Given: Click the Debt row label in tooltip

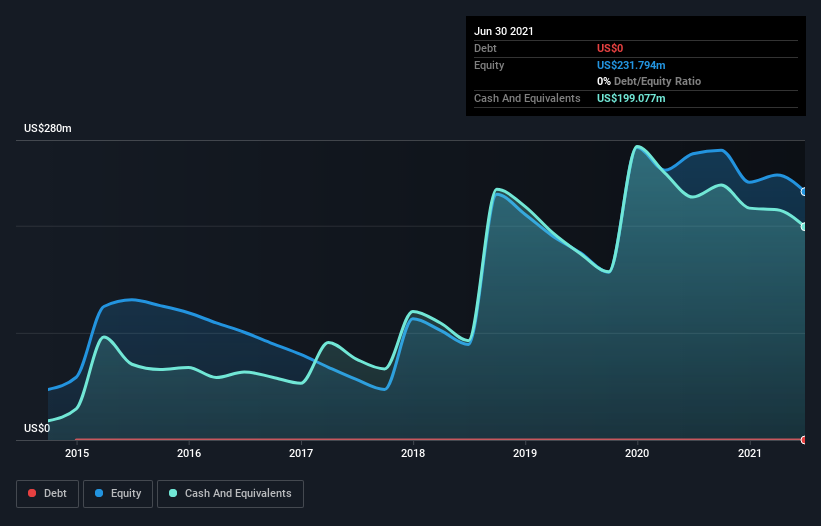Looking at the screenshot, I should coord(485,49).
